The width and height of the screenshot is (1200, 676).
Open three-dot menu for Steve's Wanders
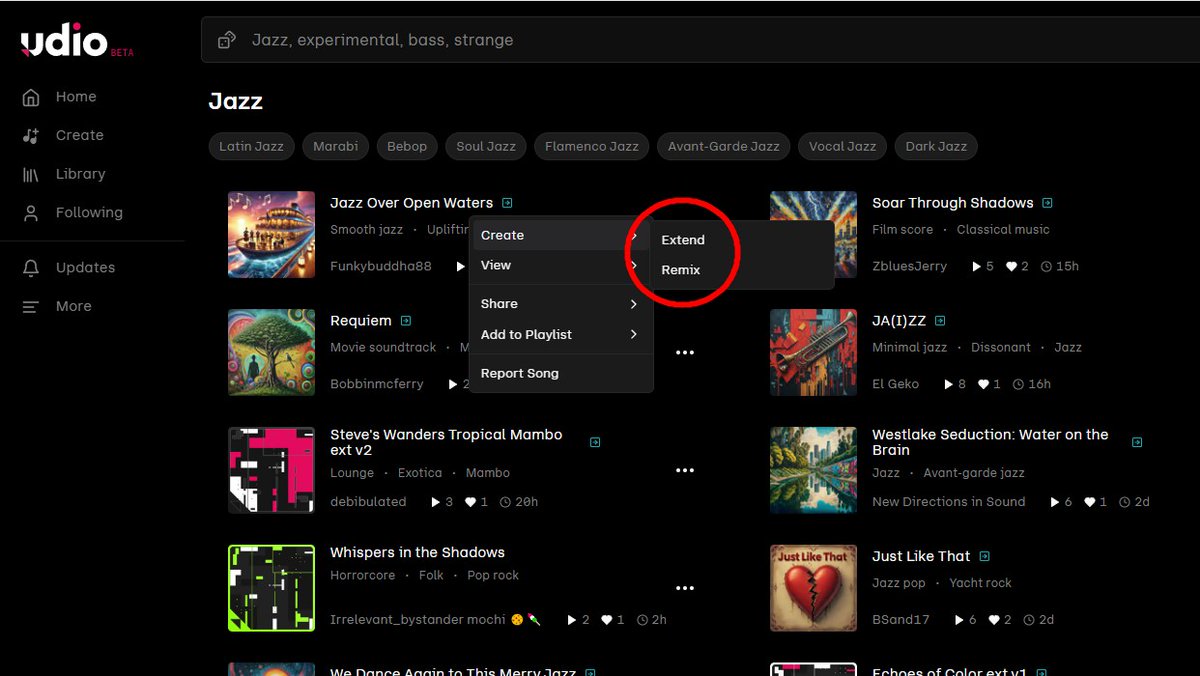685,470
